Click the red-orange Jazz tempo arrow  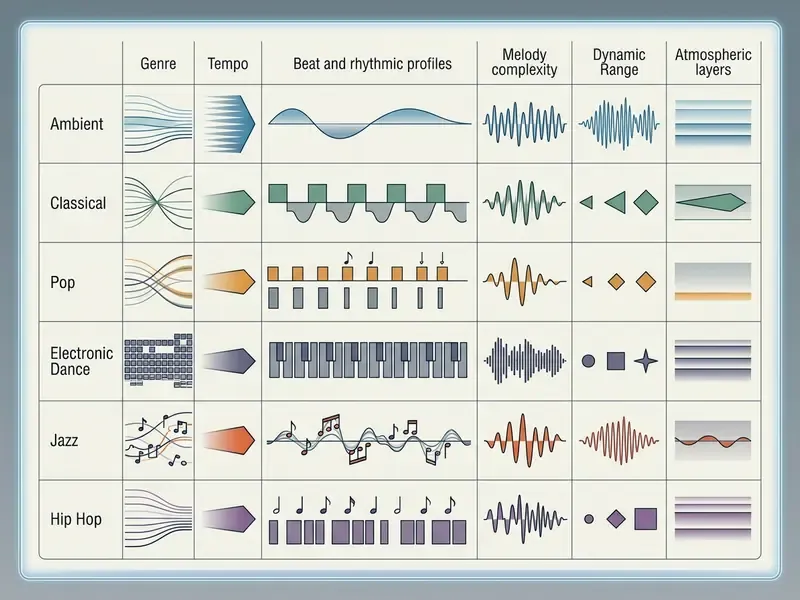(x=229, y=440)
